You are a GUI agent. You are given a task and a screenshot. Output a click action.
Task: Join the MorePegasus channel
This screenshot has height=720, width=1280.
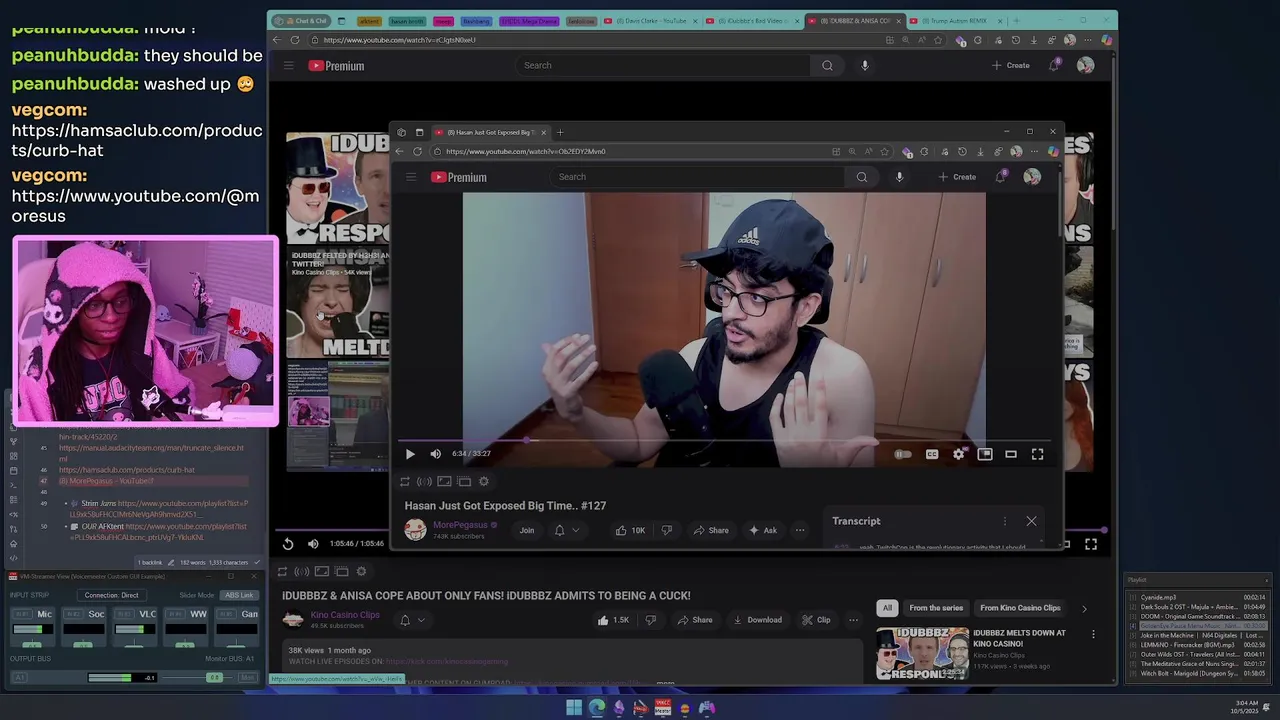(527, 530)
